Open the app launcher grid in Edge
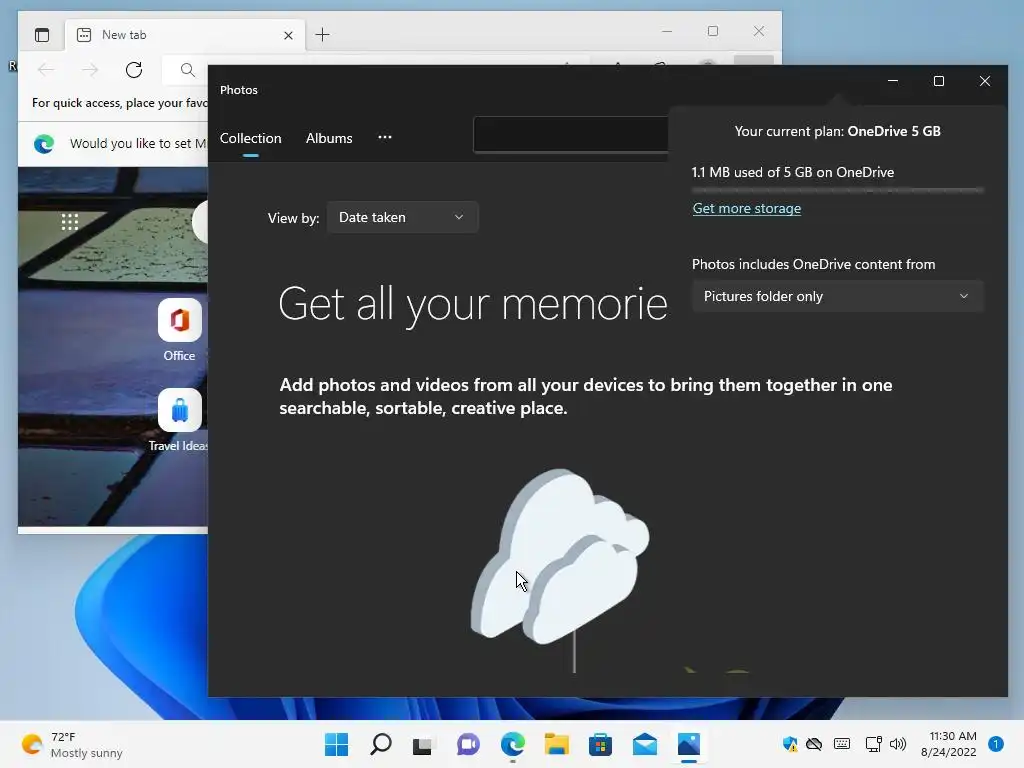1024x768 pixels. tap(70, 222)
